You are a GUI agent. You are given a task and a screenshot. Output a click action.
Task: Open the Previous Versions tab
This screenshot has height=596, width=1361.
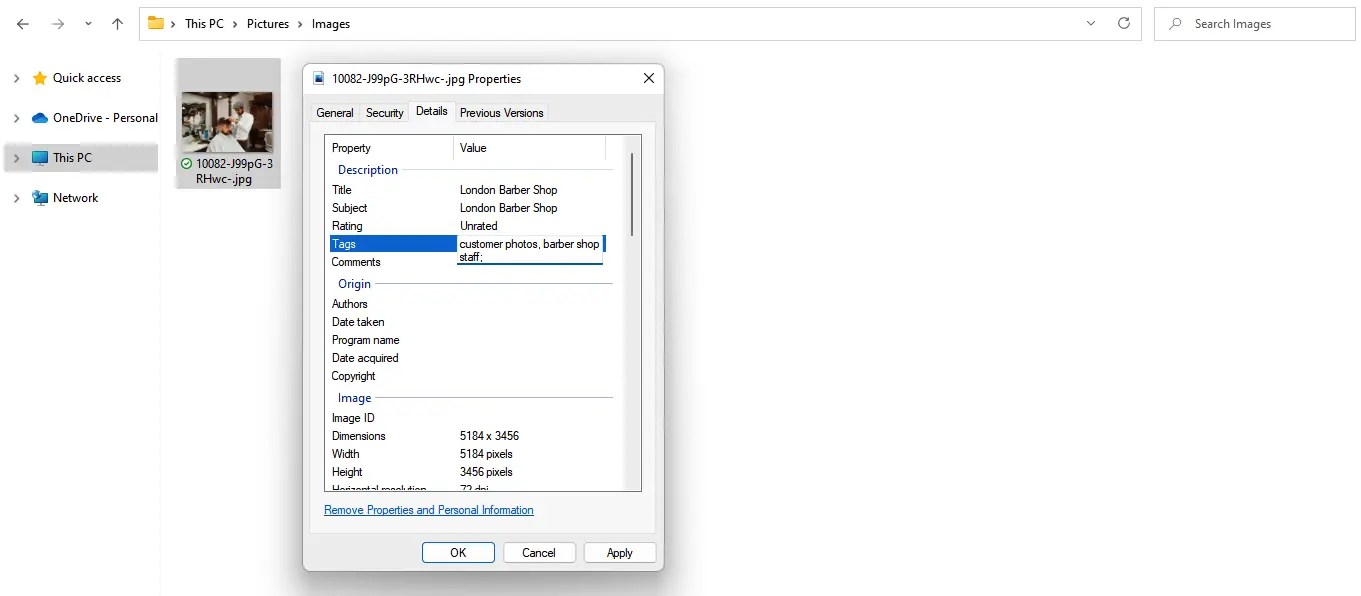(x=501, y=112)
